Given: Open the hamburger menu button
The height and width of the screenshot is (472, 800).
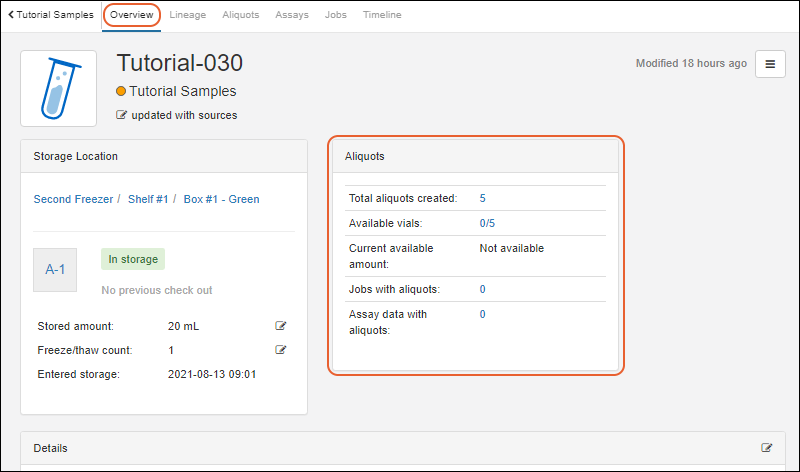Looking at the screenshot, I should coord(770,64).
